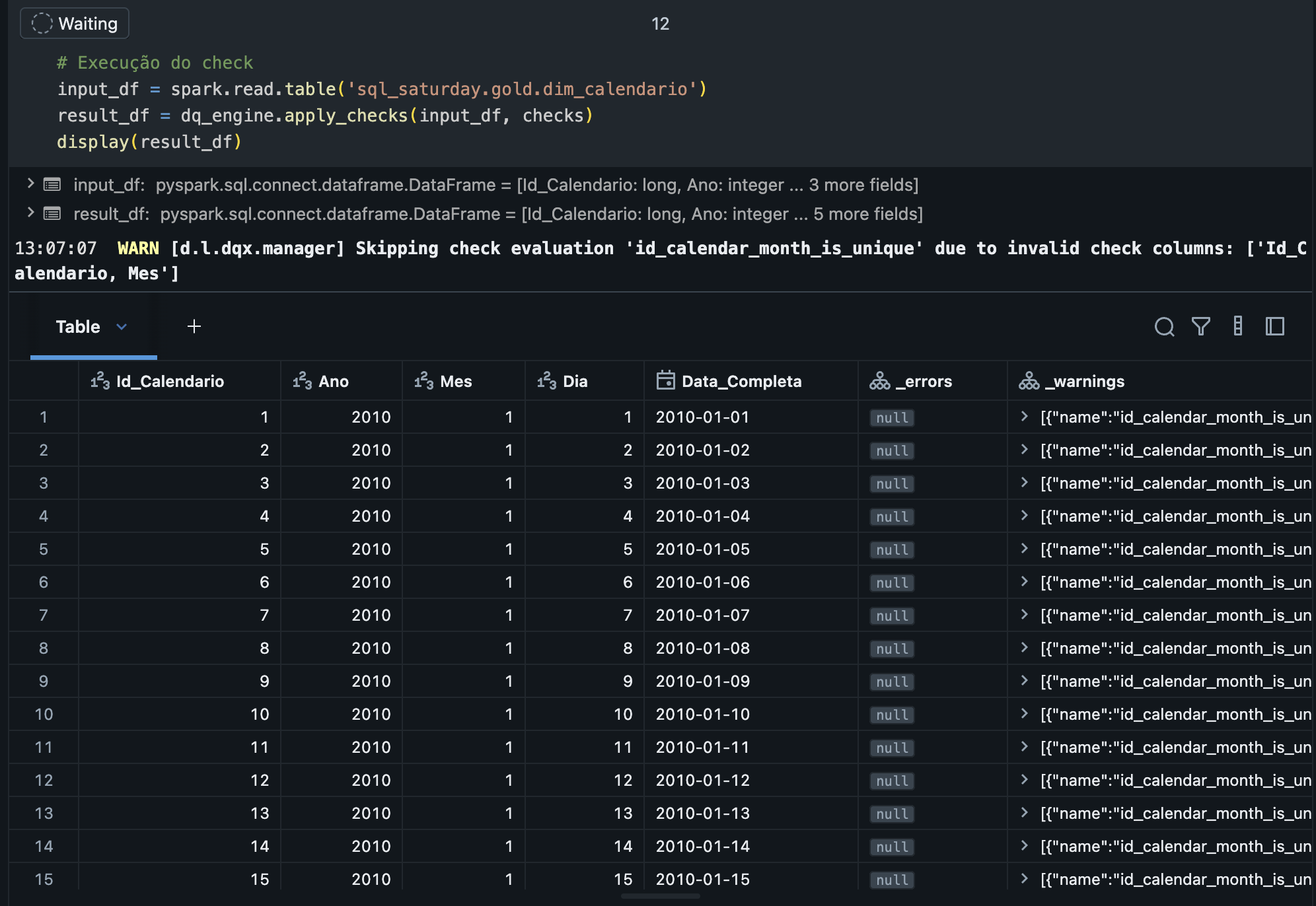Expand the result_df dataframe schema

[30, 213]
